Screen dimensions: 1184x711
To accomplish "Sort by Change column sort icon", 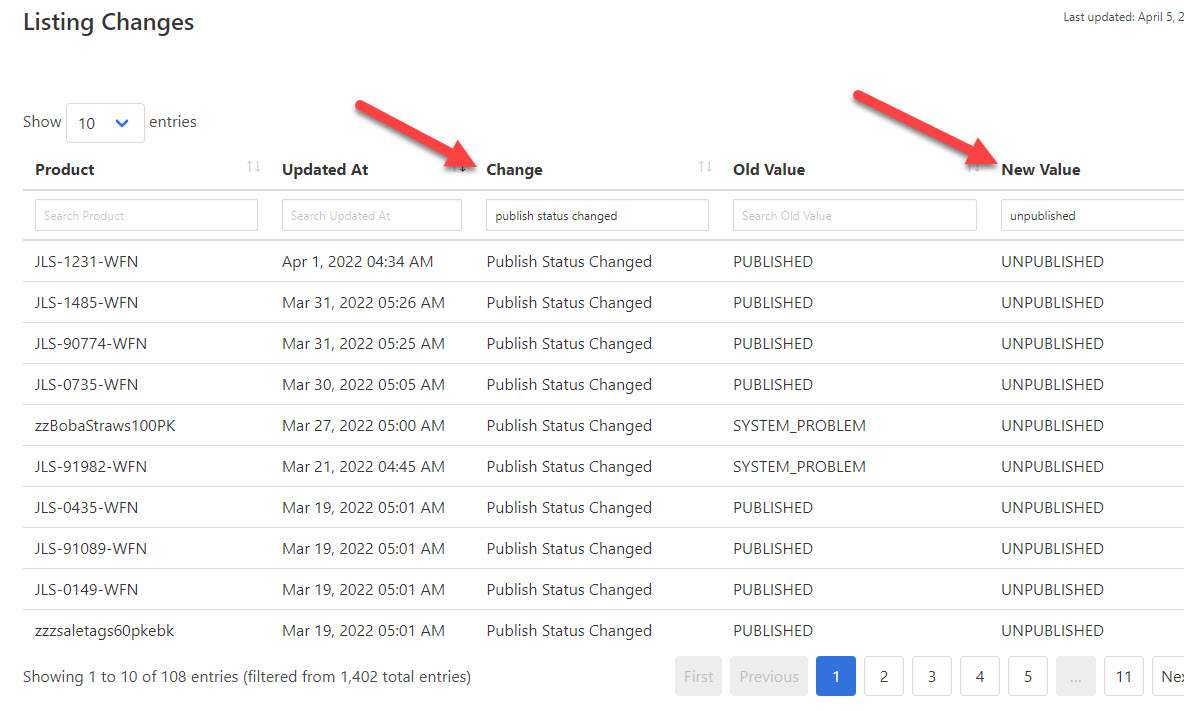I will (705, 167).
